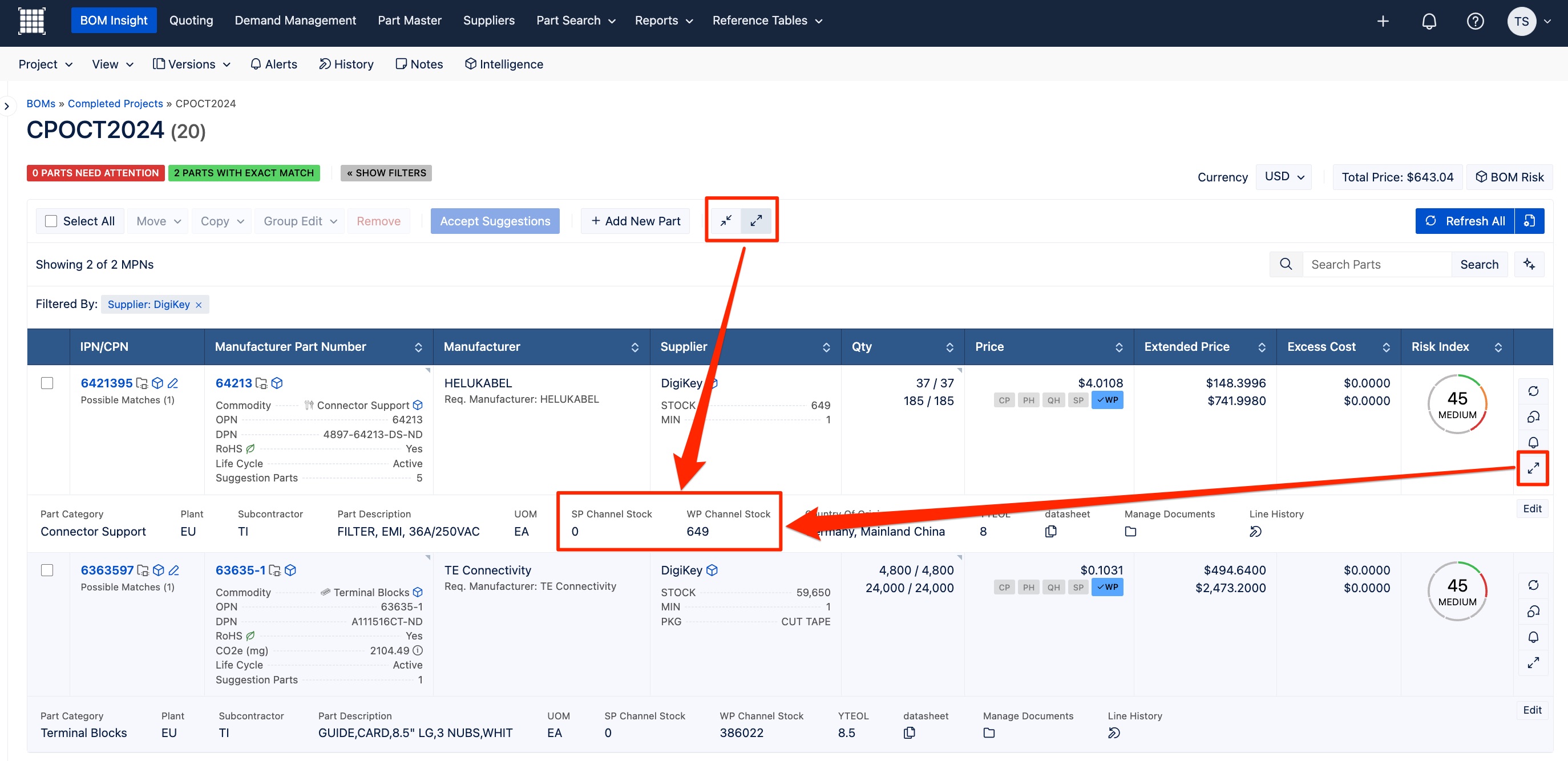Open the Suppliers tab
This screenshot has width=1568, height=761.
click(x=489, y=21)
